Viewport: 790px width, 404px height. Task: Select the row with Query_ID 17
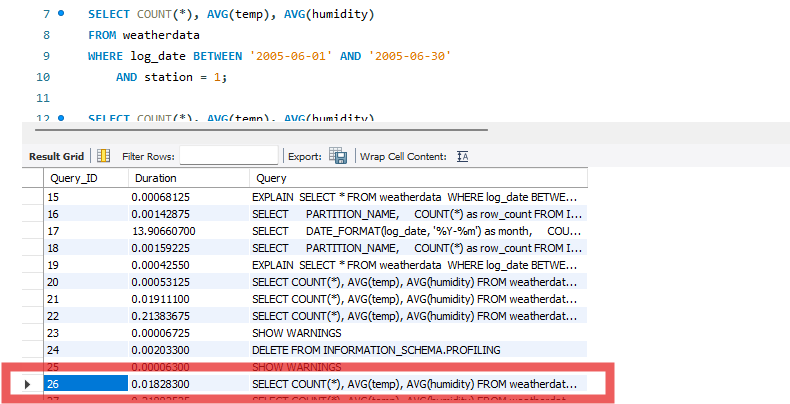point(84,231)
